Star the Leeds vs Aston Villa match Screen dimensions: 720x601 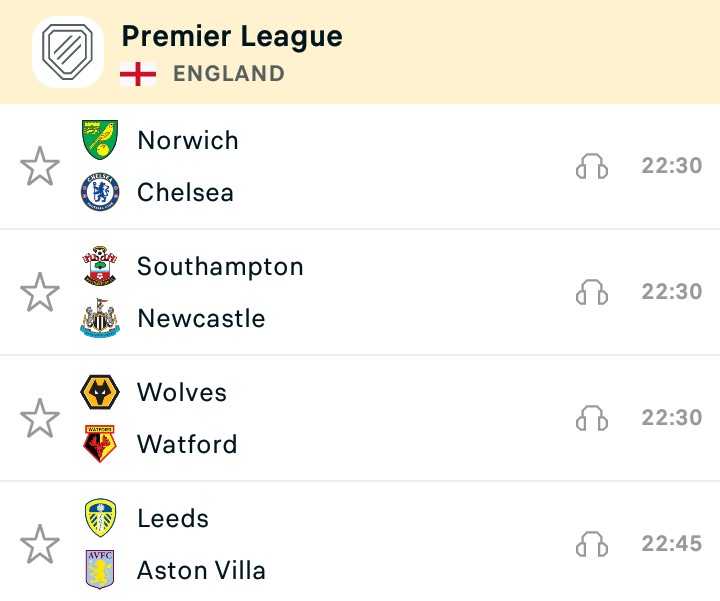(40, 544)
